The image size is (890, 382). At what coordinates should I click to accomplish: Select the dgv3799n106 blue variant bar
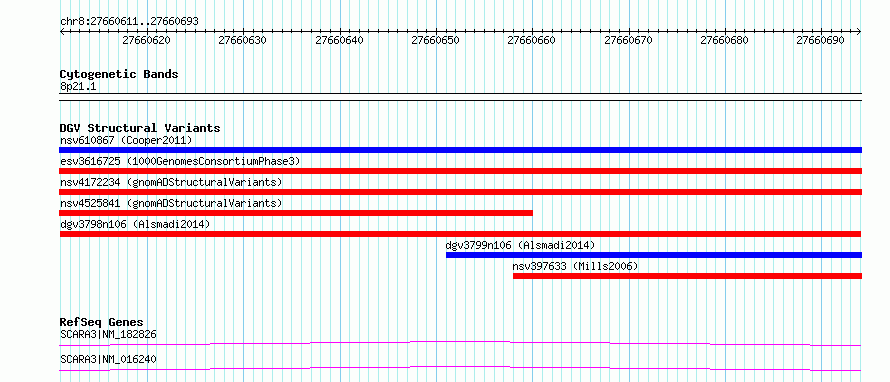point(654,255)
